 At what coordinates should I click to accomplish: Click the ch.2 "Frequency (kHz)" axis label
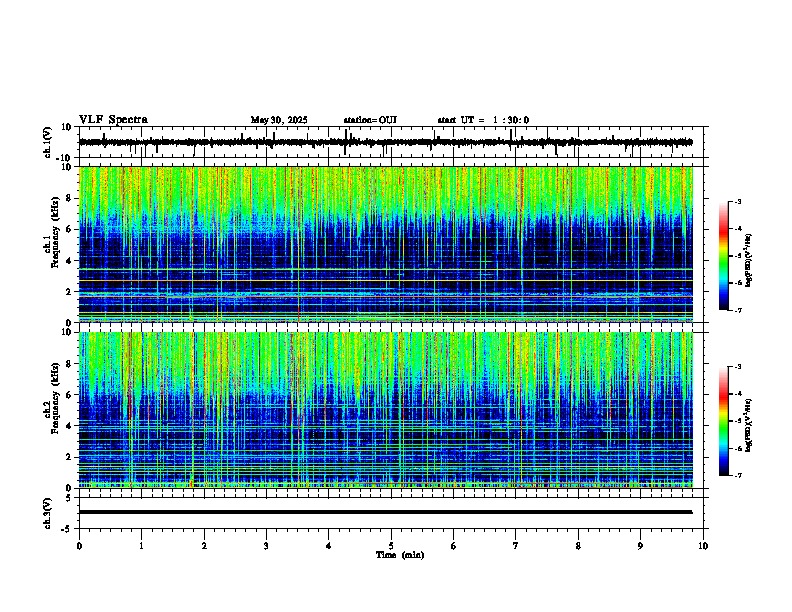pyautogui.click(x=55, y=398)
